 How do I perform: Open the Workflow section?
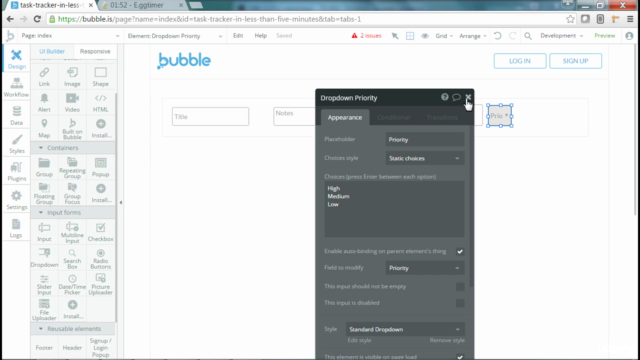16,87
